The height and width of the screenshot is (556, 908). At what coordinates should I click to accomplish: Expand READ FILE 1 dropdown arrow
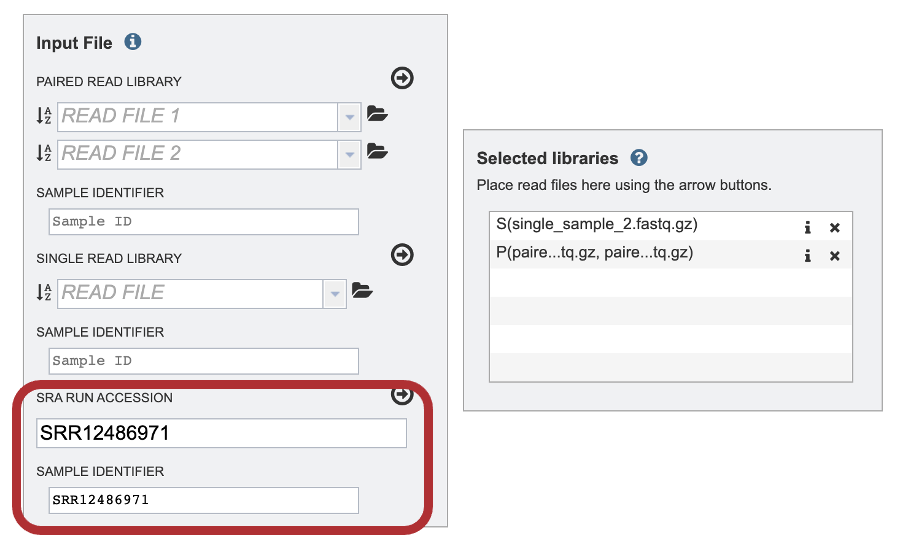tap(349, 117)
